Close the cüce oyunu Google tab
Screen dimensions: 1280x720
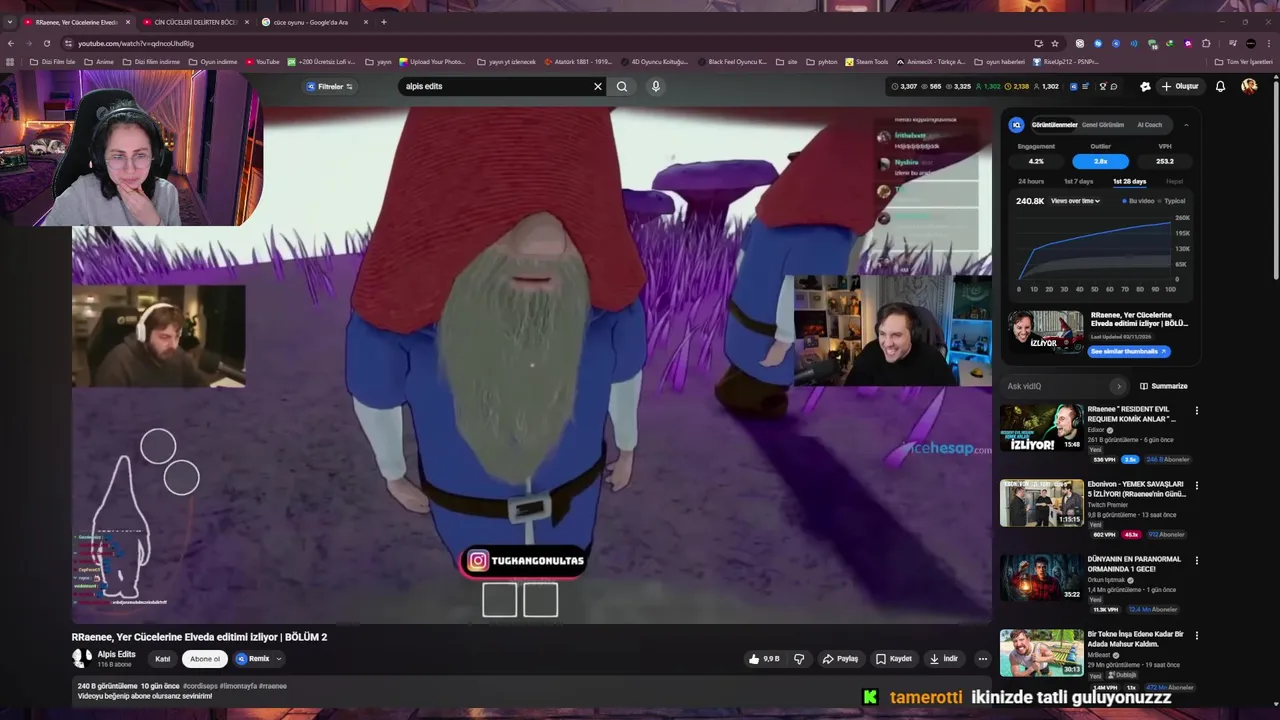pos(365,22)
